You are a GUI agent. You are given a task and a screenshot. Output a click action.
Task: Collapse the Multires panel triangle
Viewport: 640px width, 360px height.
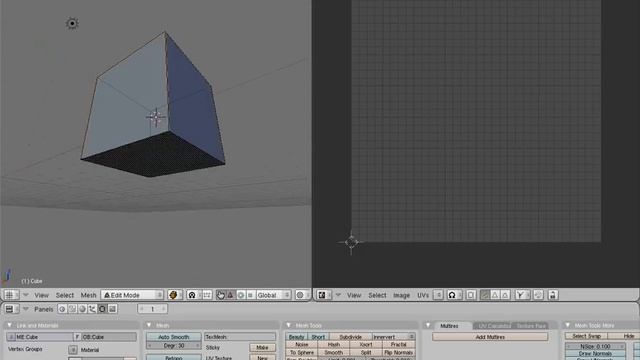click(x=428, y=325)
